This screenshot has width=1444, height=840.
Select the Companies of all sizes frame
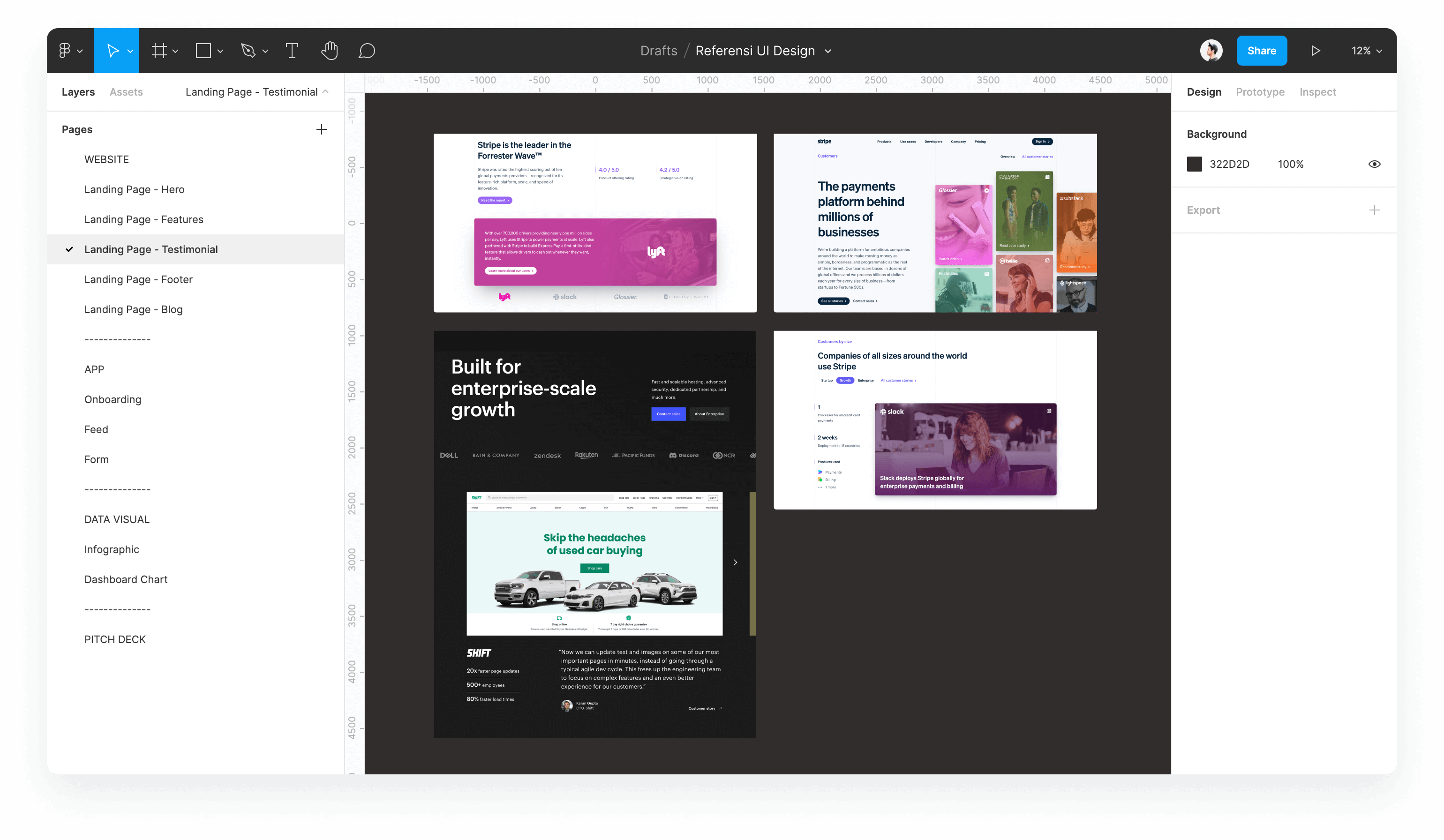935,420
